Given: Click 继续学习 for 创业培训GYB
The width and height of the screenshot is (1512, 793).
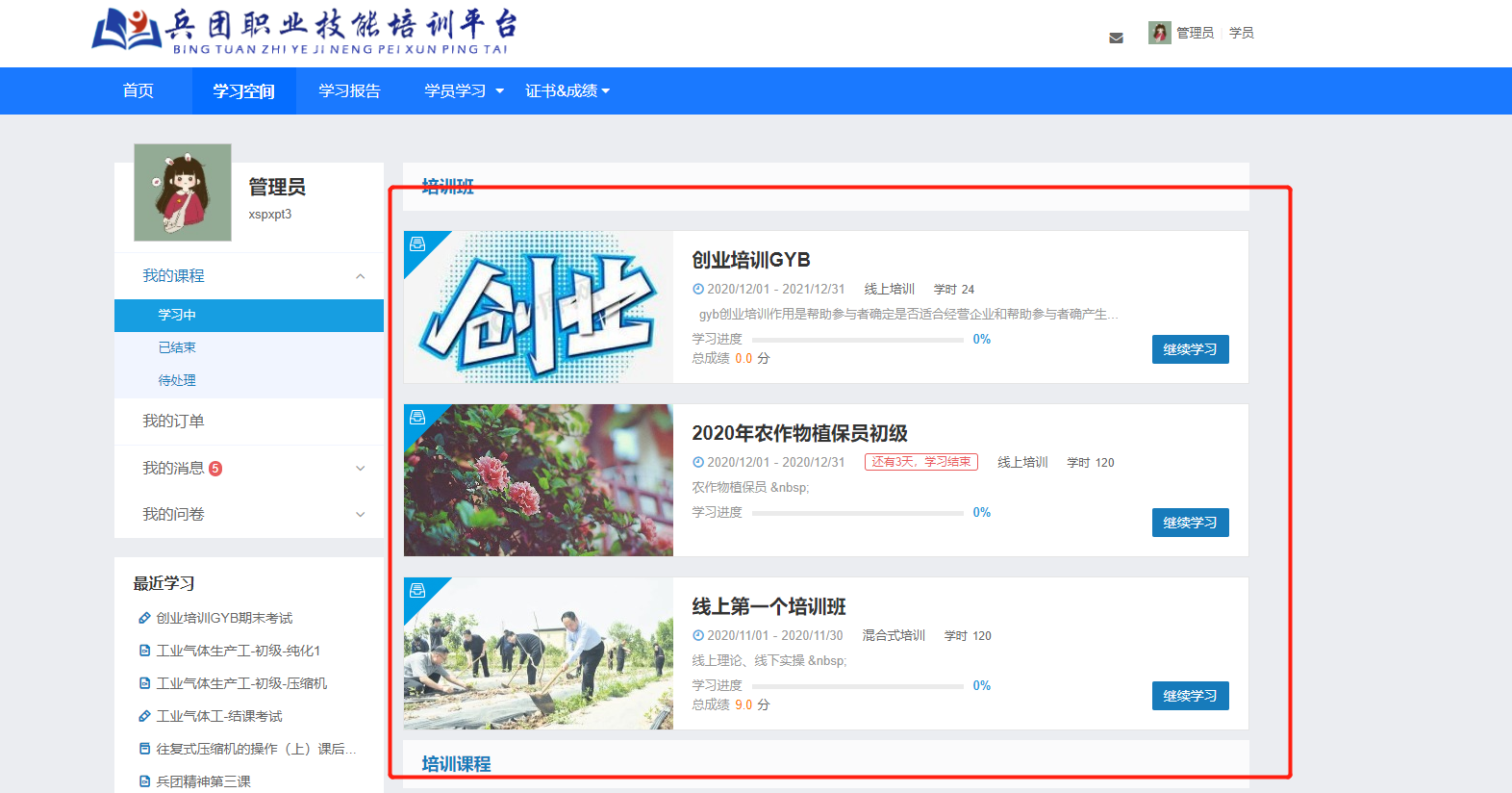Looking at the screenshot, I should tap(1190, 349).
